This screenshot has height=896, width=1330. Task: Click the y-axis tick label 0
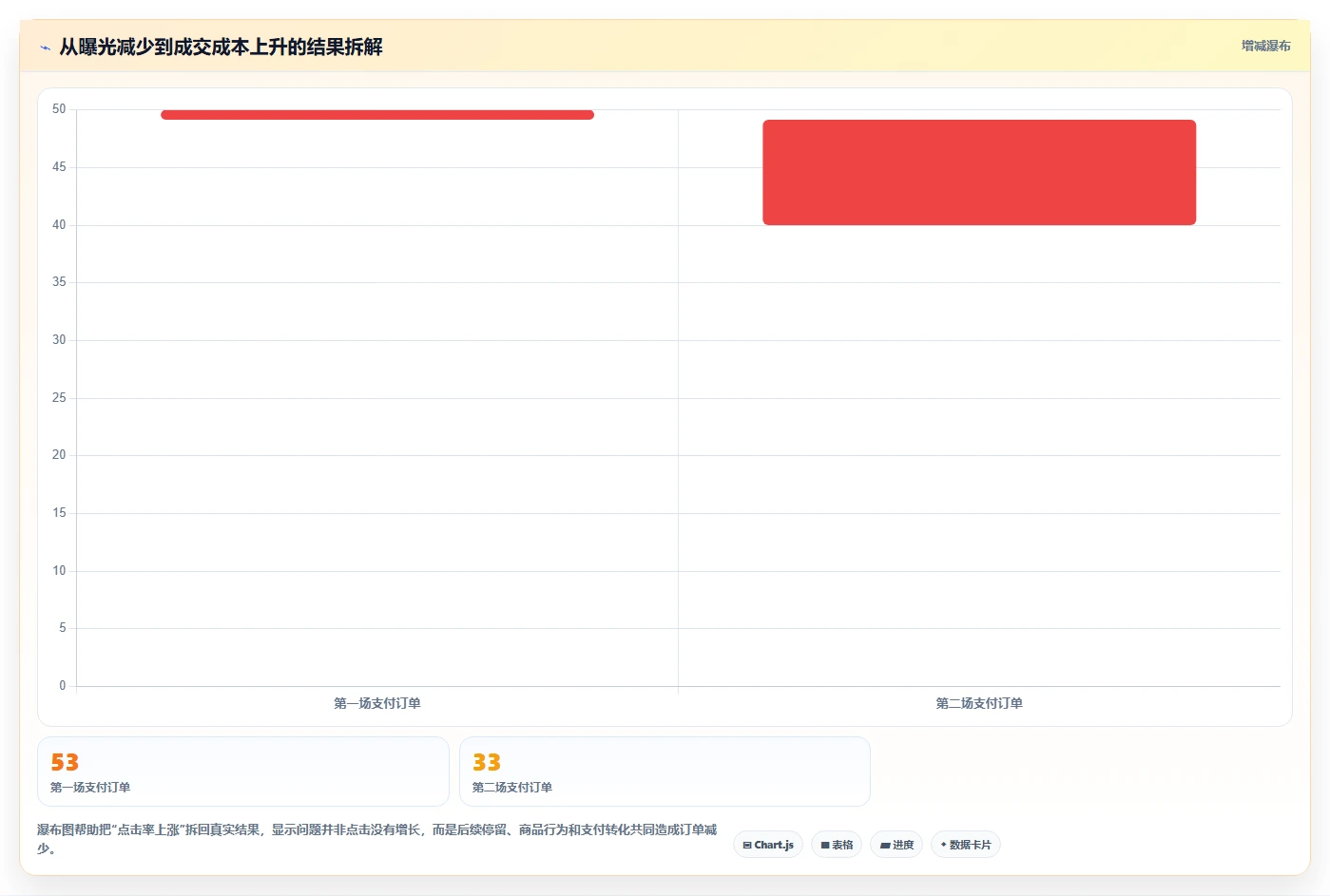pyautogui.click(x=63, y=685)
